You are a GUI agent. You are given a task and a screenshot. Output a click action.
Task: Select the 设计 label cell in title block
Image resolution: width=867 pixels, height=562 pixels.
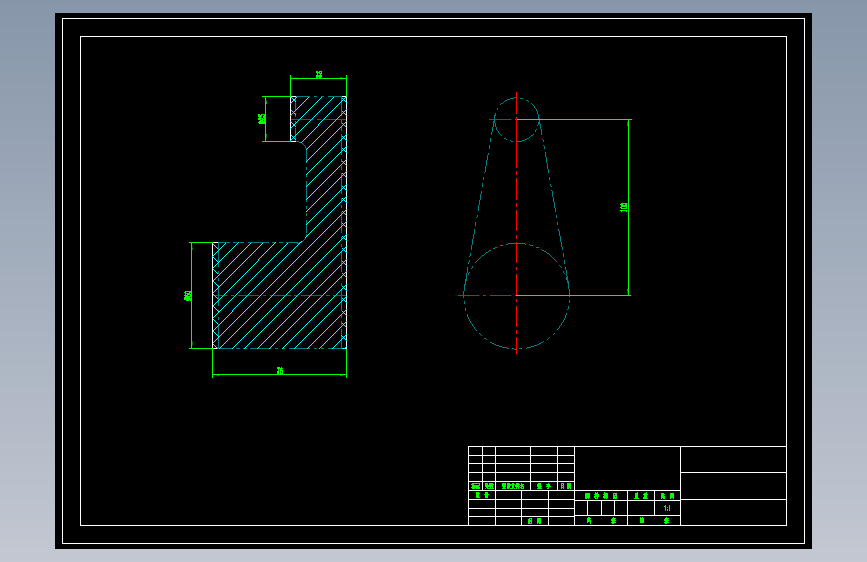(x=482, y=495)
